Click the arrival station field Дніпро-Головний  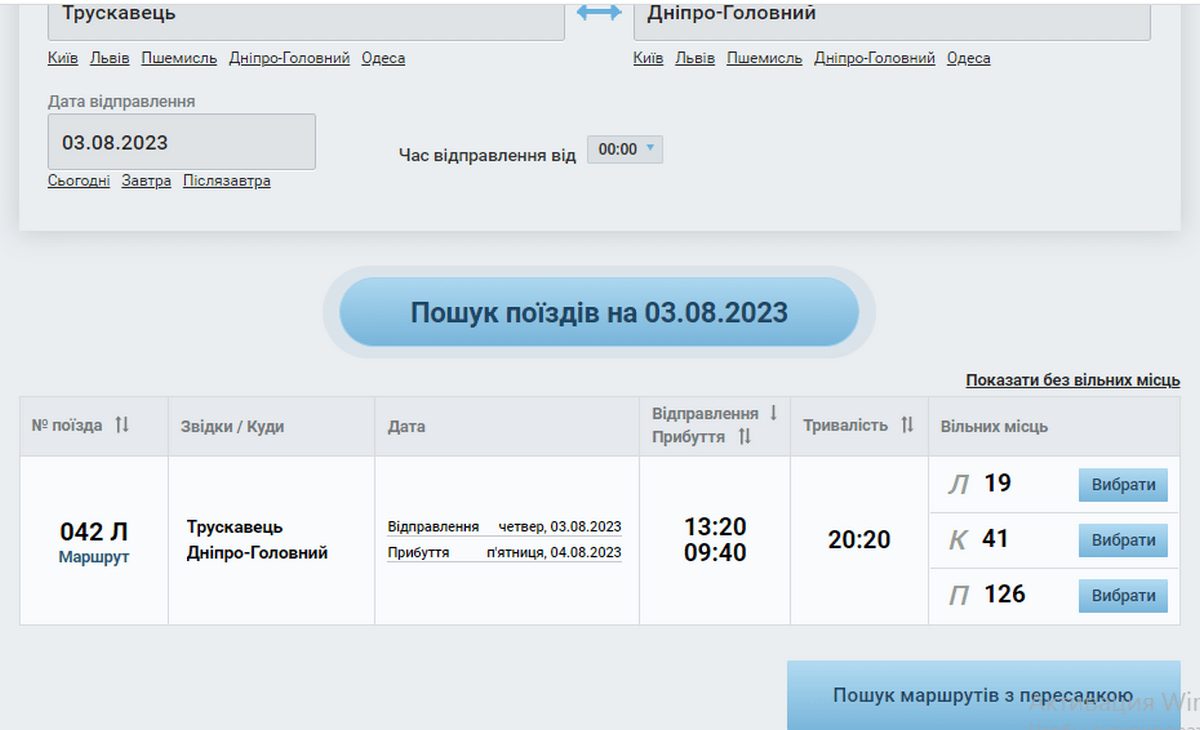click(890, 17)
